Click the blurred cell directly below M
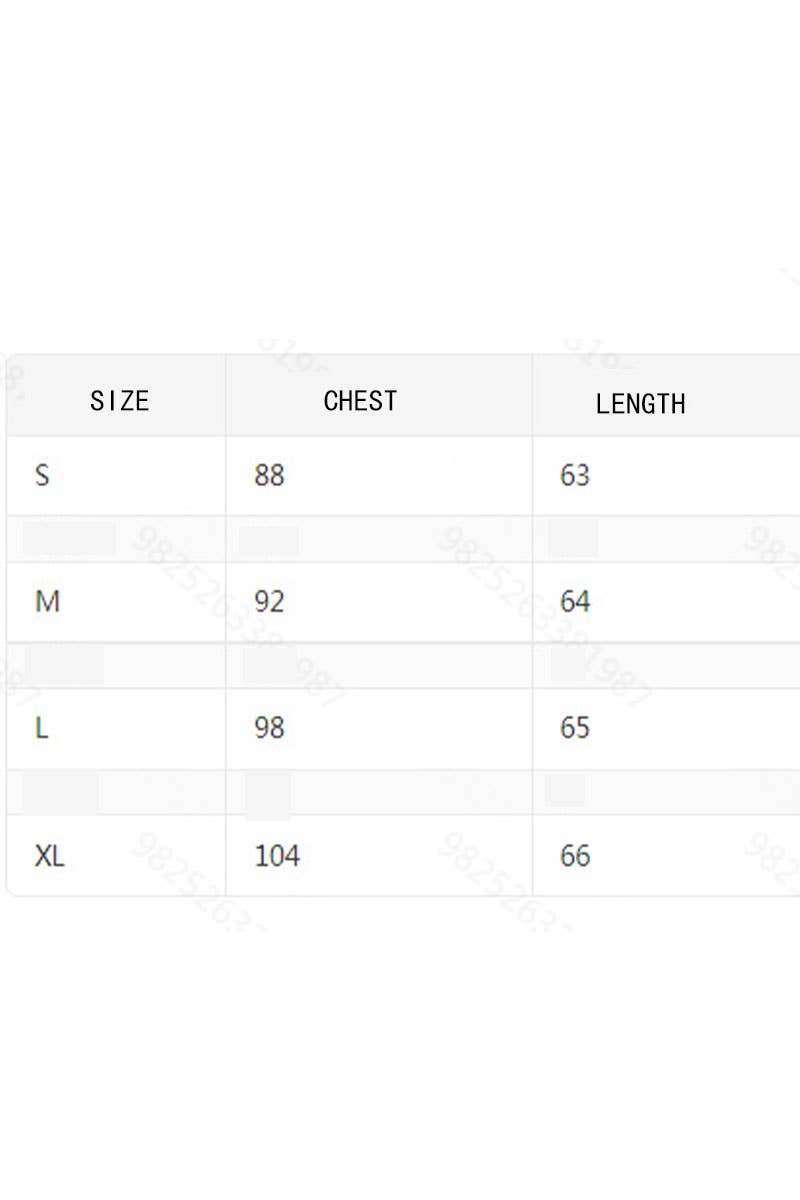This screenshot has width=800, height=1200. click(65, 665)
